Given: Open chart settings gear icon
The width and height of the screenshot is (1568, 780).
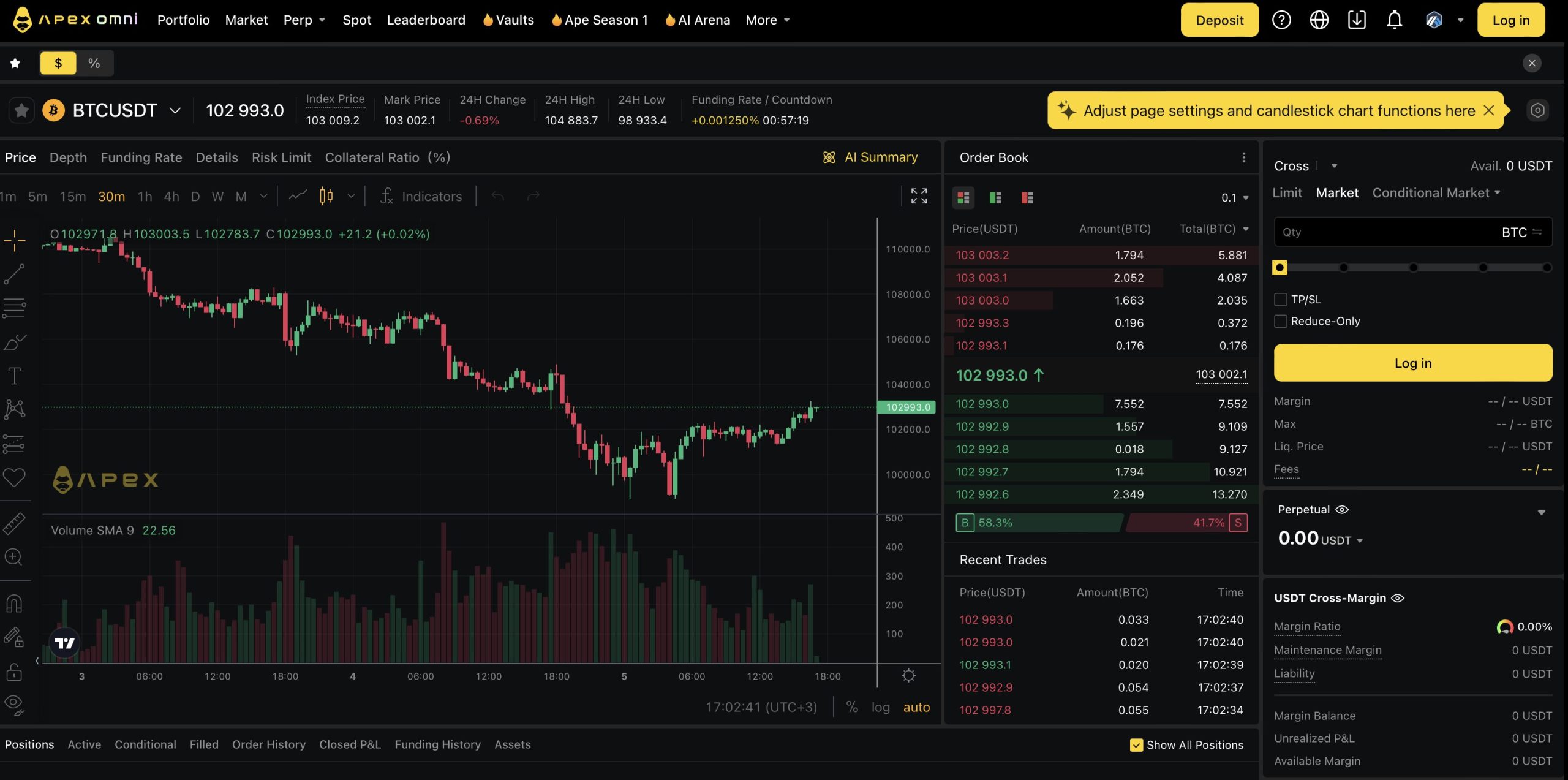Looking at the screenshot, I should point(909,675).
